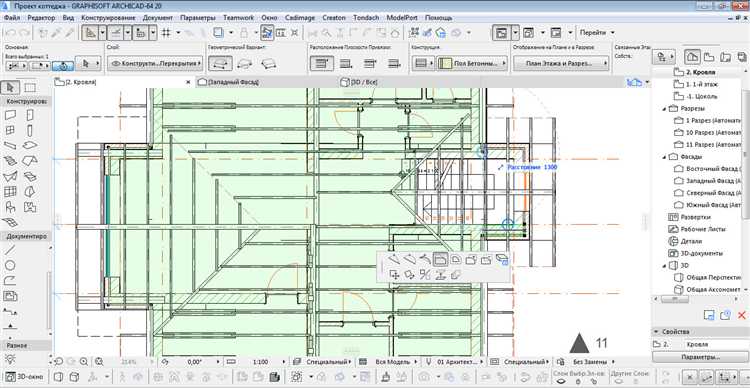Open План Этажа и Разрез dropdown

pos(561,63)
